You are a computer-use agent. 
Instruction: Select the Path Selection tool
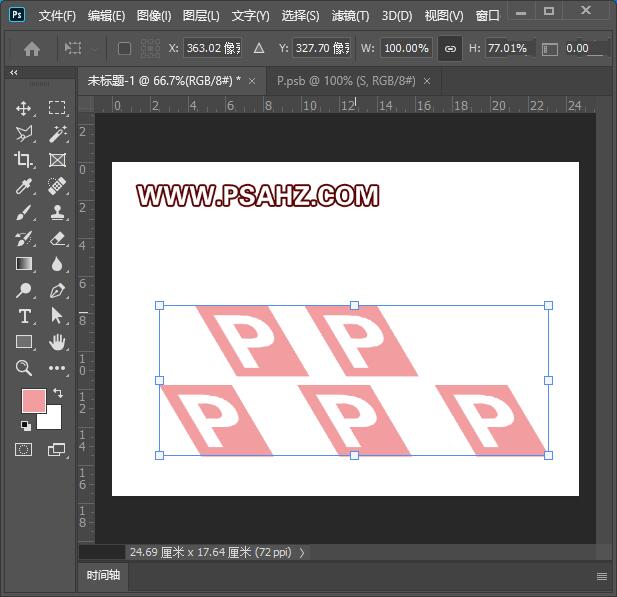[x=57, y=316]
